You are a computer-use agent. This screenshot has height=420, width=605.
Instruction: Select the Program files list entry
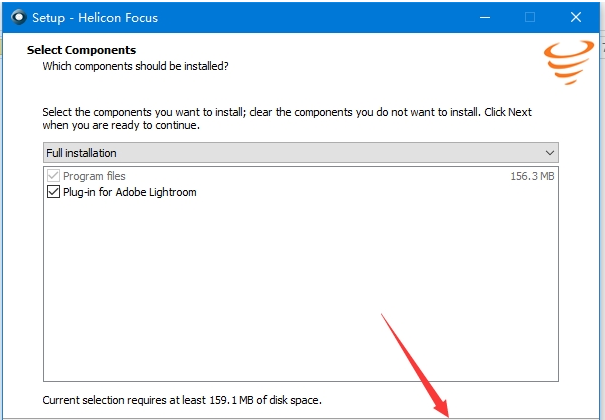[95, 176]
